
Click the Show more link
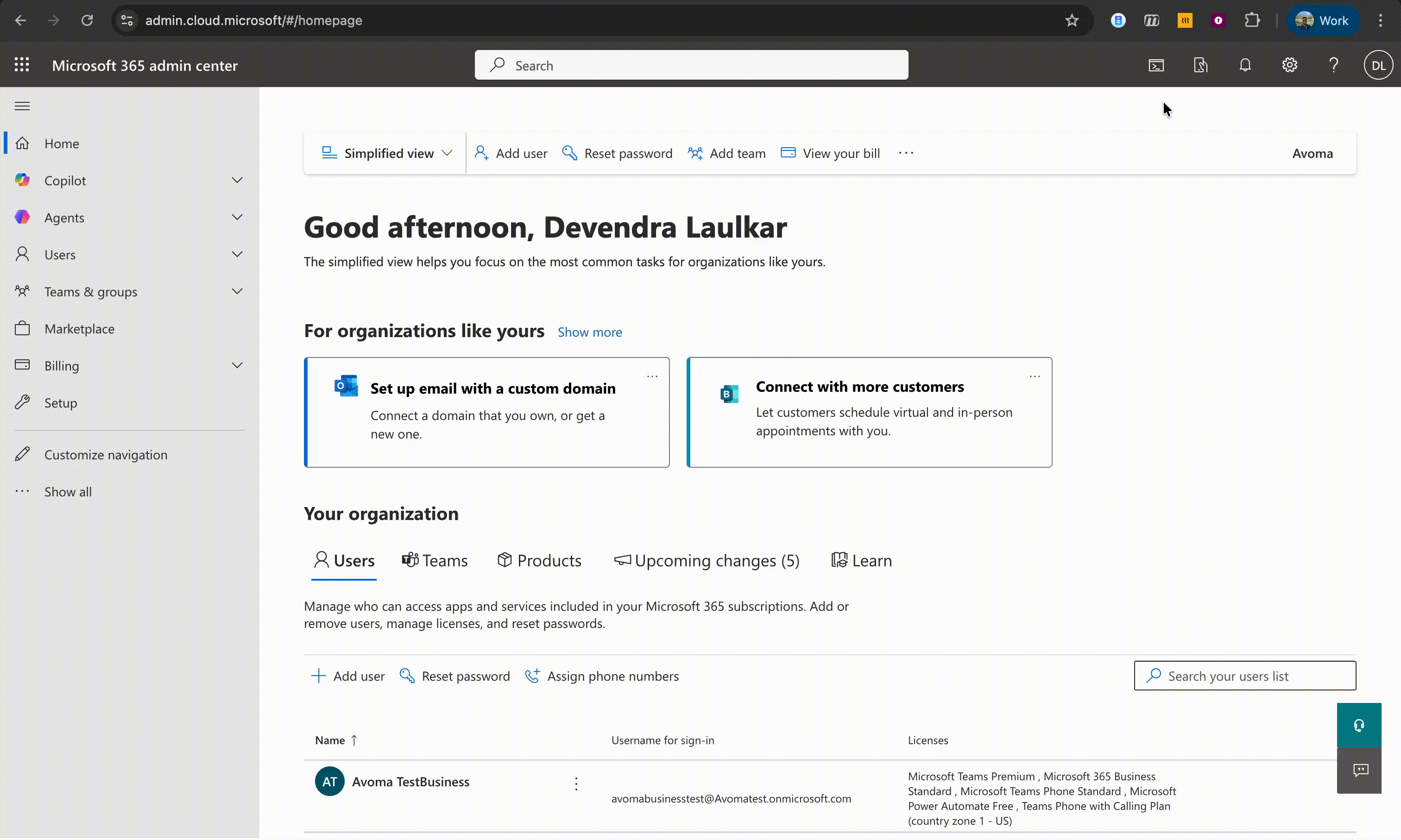[589, 332]
